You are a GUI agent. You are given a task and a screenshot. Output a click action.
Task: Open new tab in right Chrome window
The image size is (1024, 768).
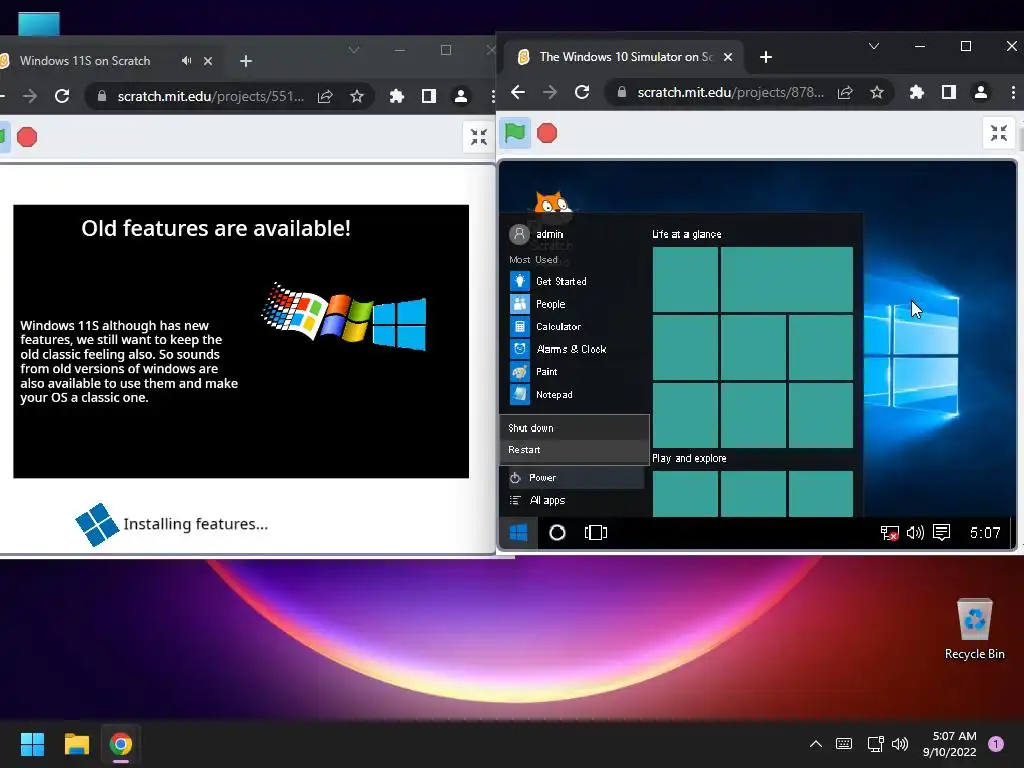tap(766, 57)
